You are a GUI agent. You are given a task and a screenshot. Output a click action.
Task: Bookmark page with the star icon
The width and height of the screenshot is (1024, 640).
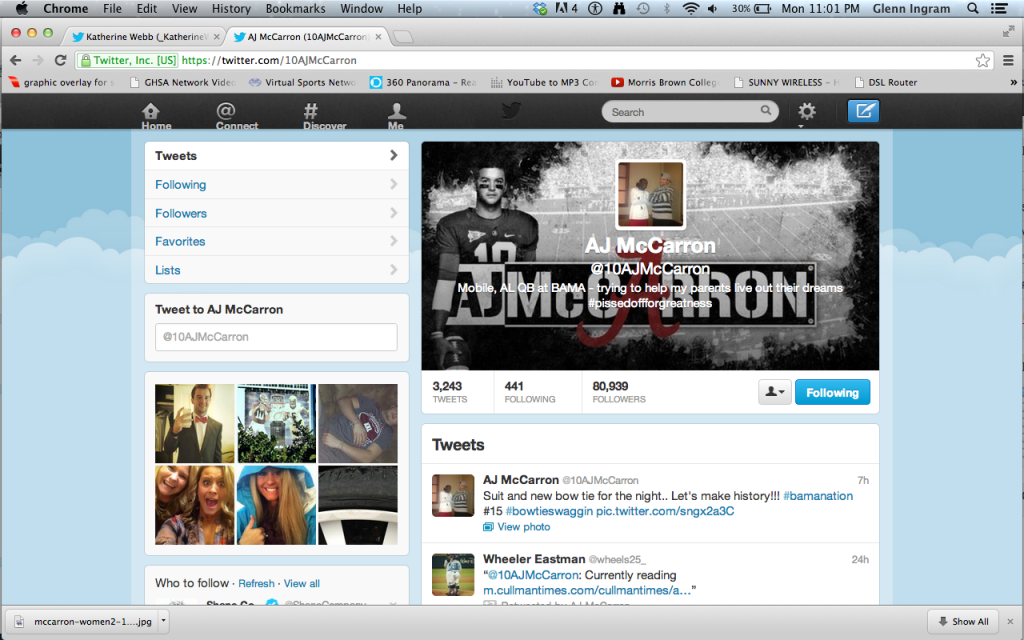[983, 60]
